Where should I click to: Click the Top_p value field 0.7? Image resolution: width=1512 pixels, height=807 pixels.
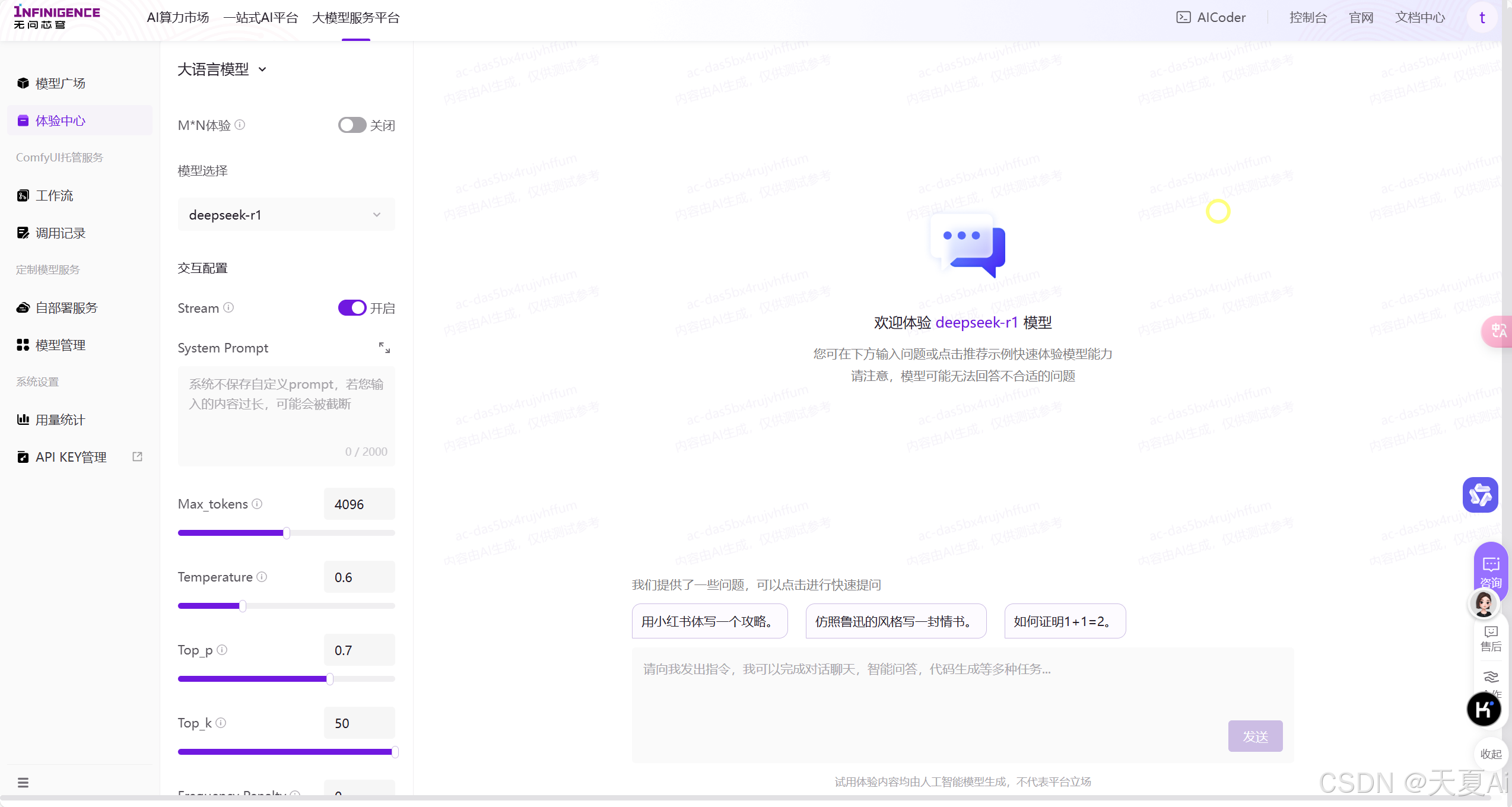pos(359,650)
